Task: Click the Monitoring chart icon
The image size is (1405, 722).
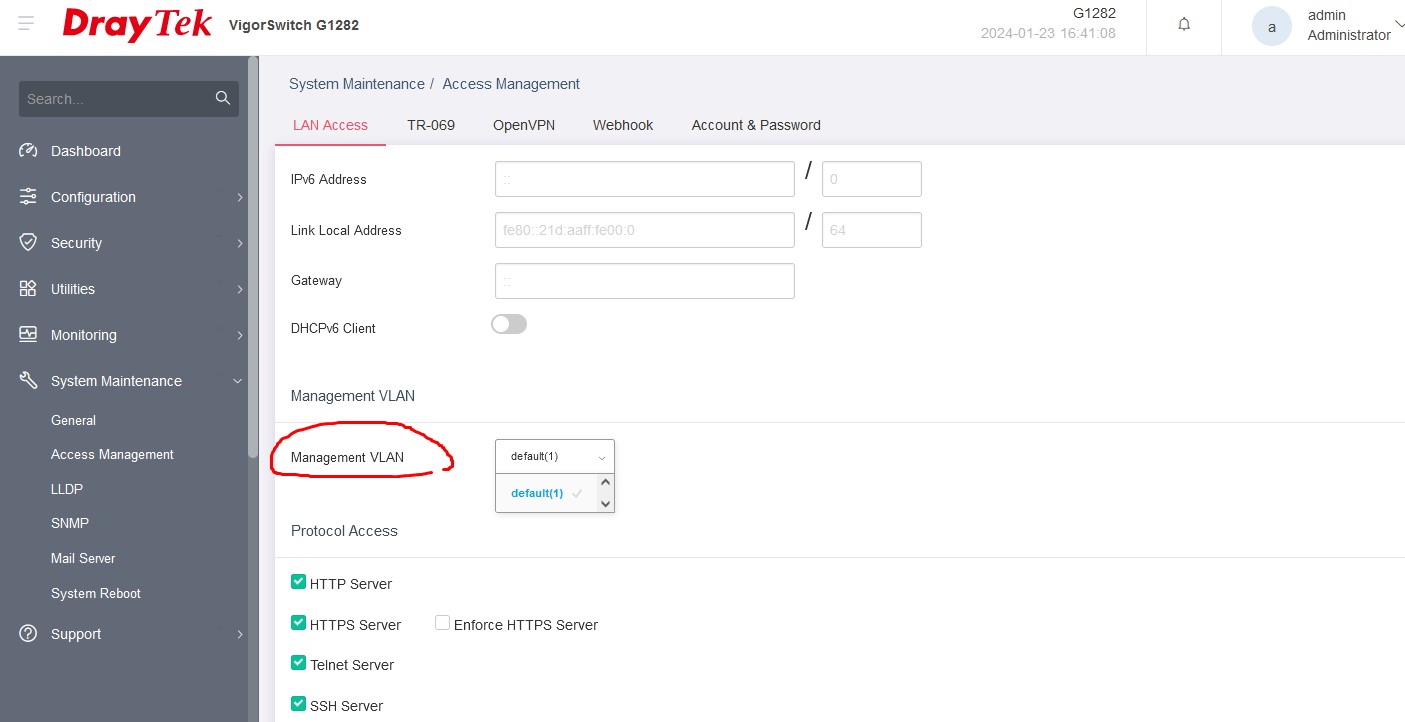Action: [x=28, y=335]
